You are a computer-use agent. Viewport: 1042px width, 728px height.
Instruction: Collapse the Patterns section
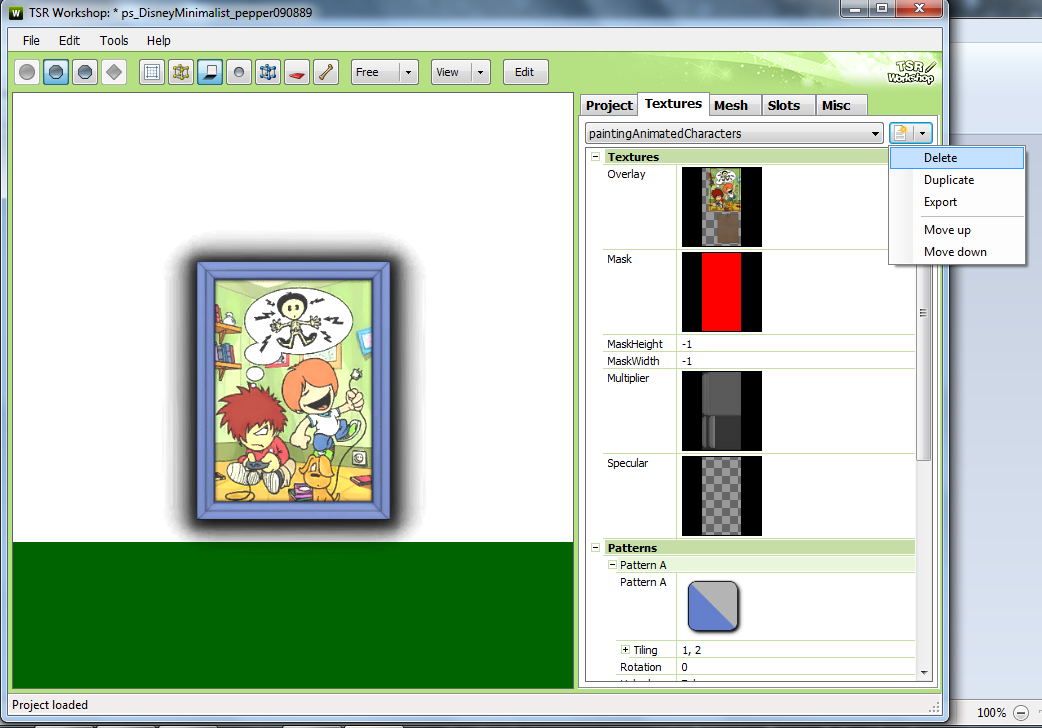595,548
